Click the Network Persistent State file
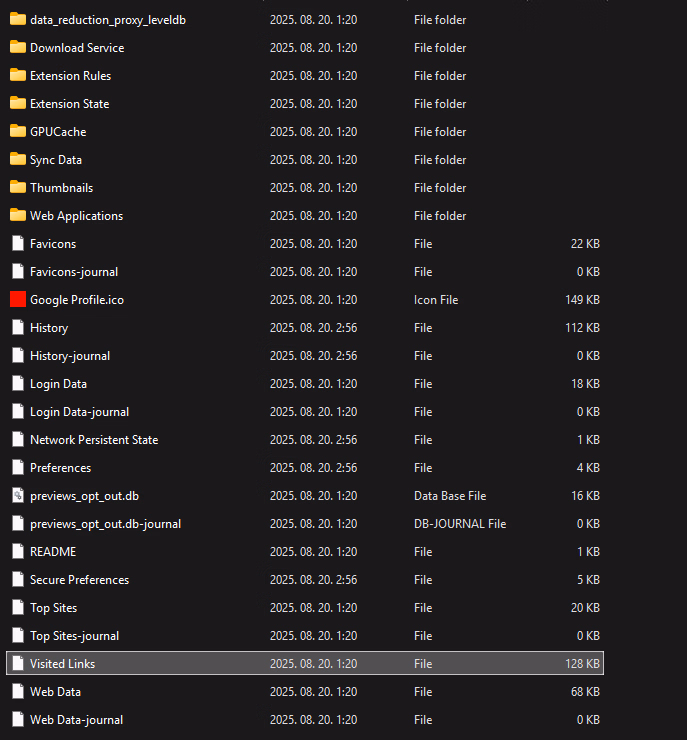The width and height of the screenshot is (687, 740). [x=93, y=440]
